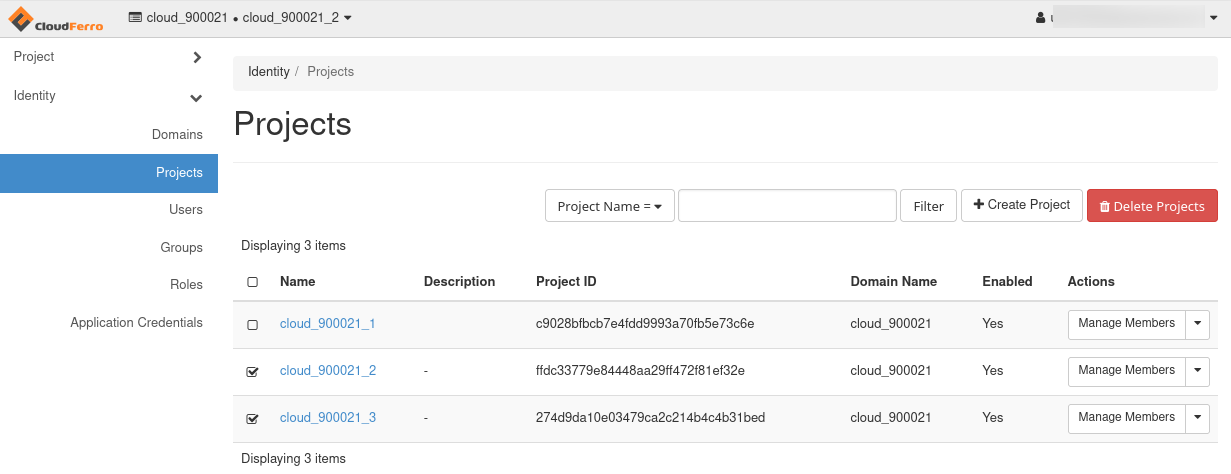Go to Users page in sidebar

(186, 210)
